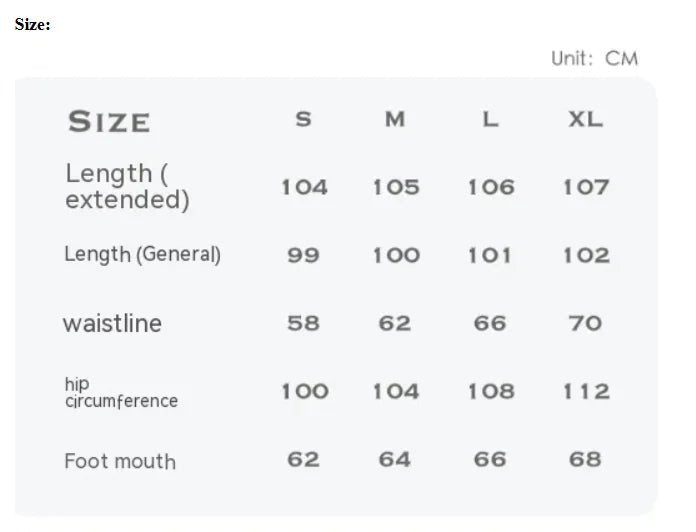Click the "Size:" heading text
This screenshot has height=532, width=696.
click(x=32, y=24)
